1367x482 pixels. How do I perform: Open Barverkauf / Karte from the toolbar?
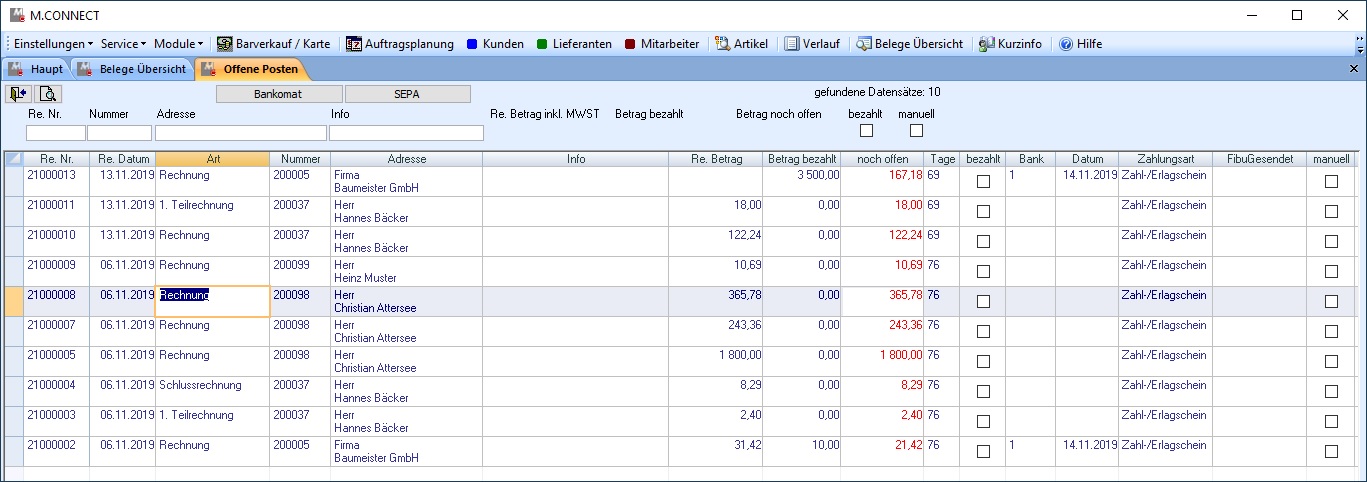(273, 44)
